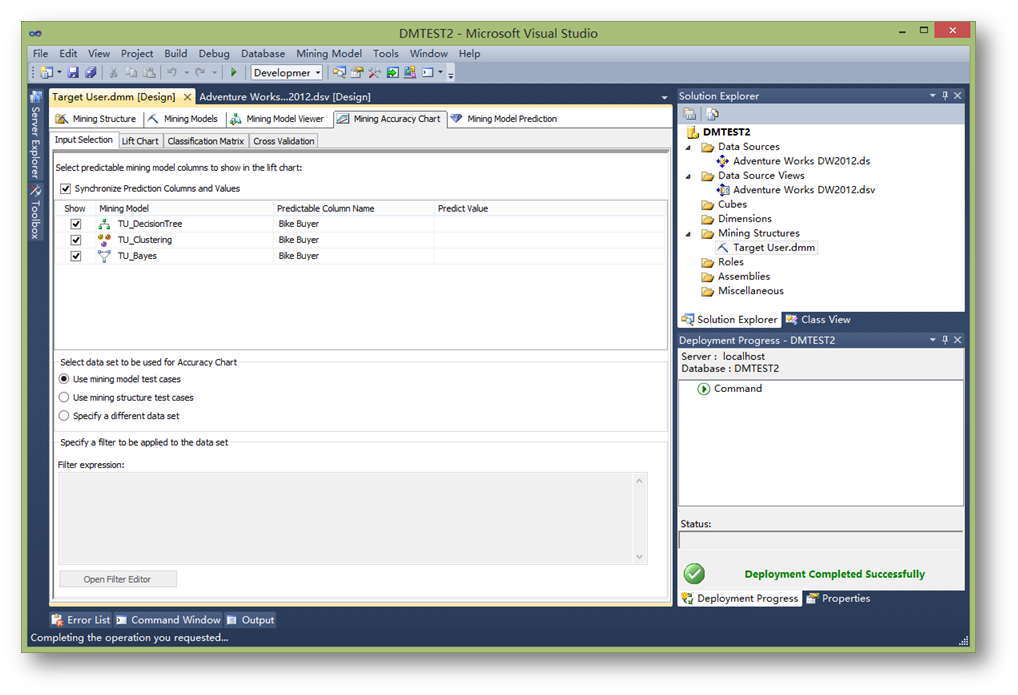Image resolution: width=1018 pixels, height=695 pixels.
Task: Click the Open Filter Editor button
Action: click(x=117, y=579)
